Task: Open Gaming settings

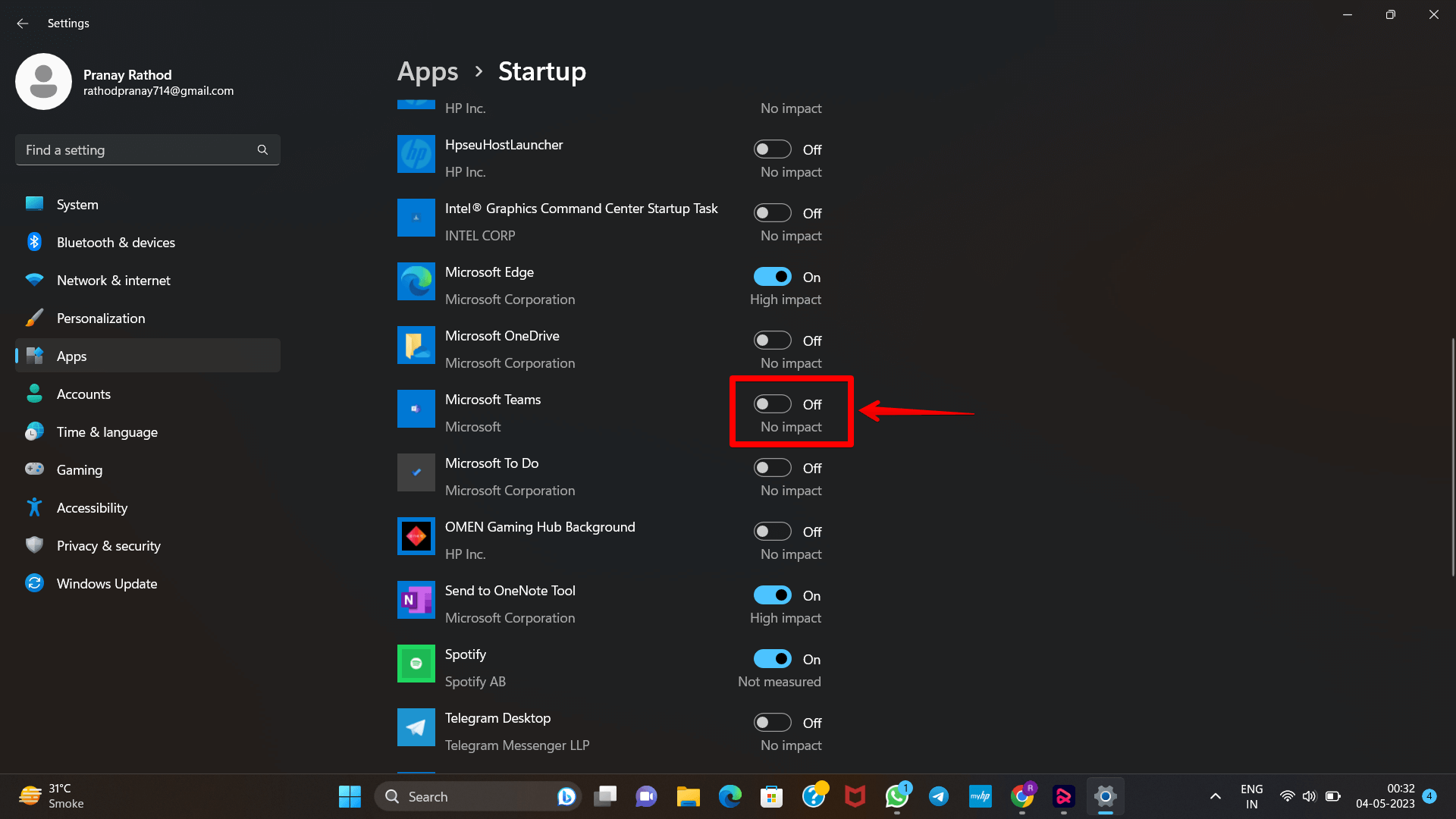Action: click(148, 469)
